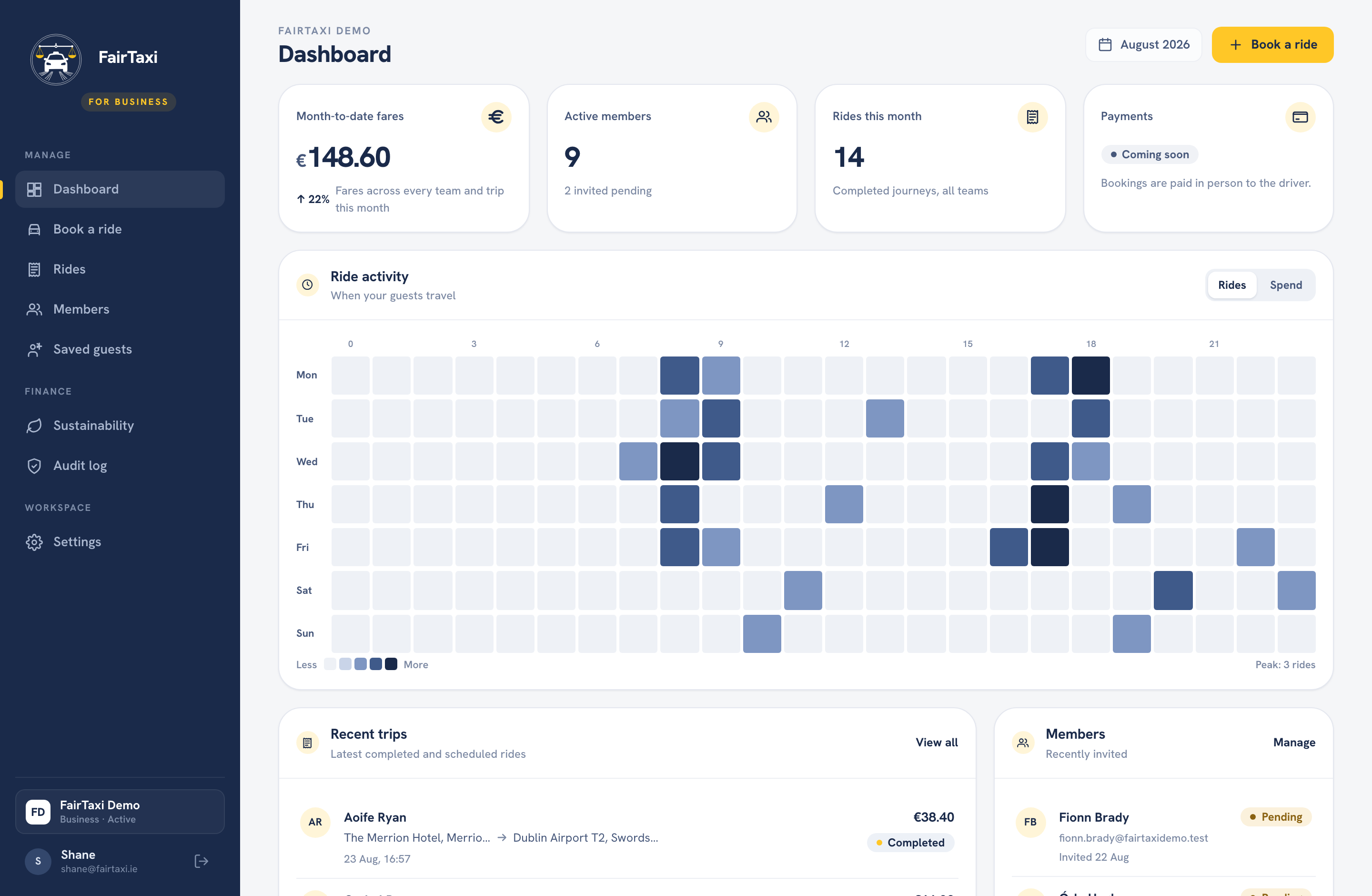Click the members icon beside Members heading
This screenshot has width=1372, height=896.
[x=1023, y=743]
